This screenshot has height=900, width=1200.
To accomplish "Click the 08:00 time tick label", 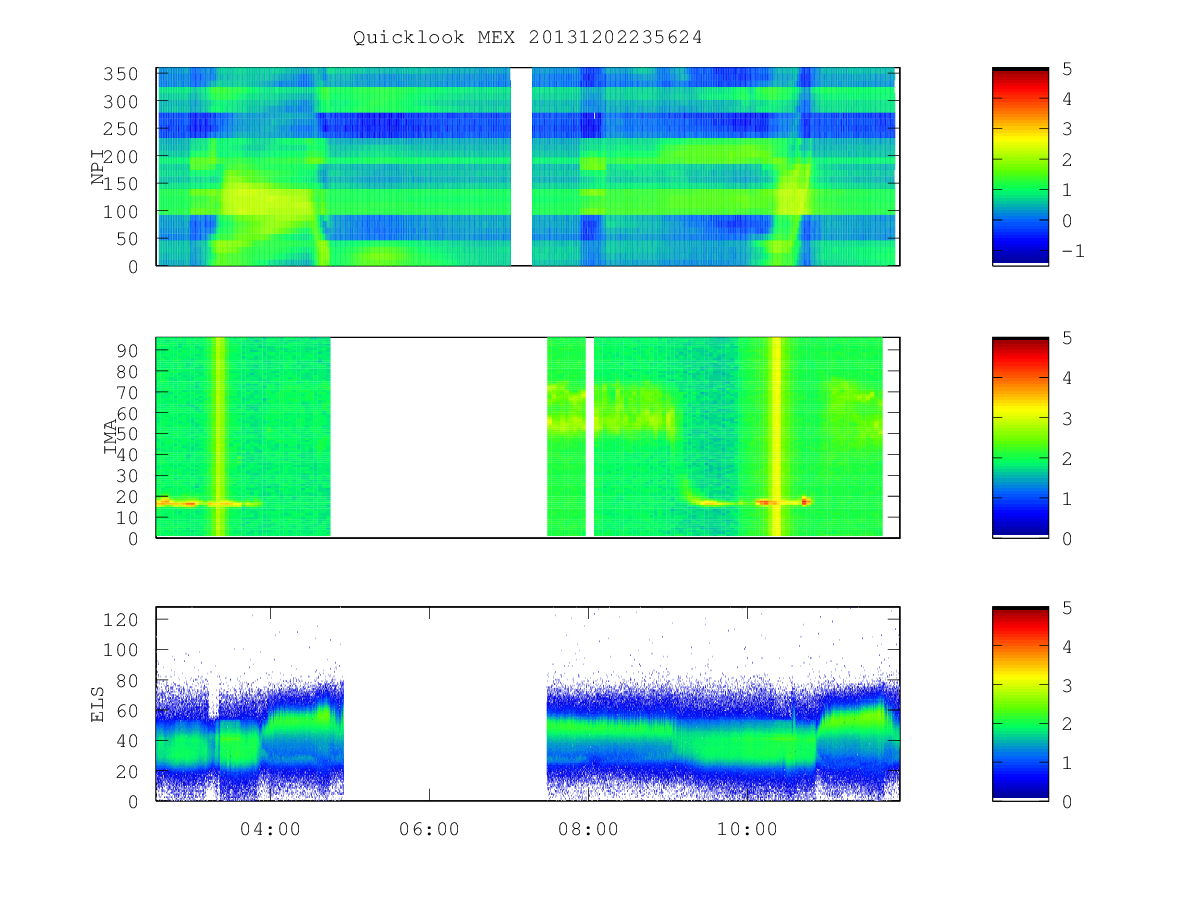I will 588,830.
